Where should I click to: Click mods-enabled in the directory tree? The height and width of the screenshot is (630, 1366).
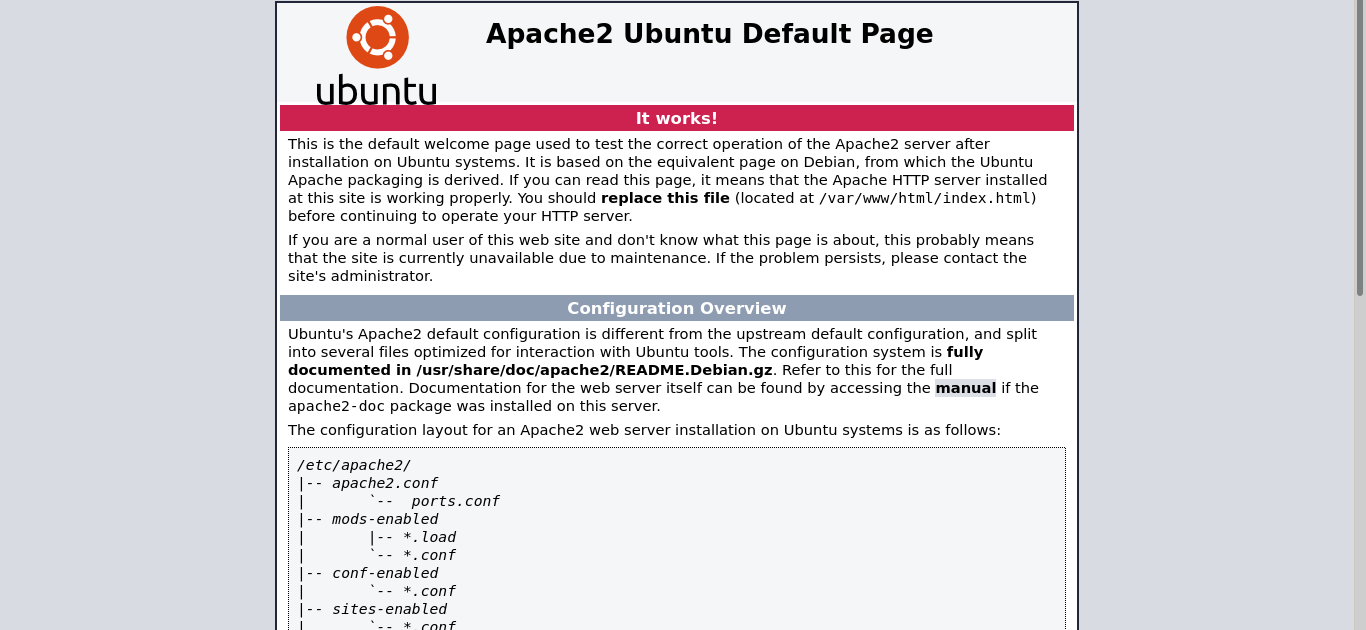(385, 519)
